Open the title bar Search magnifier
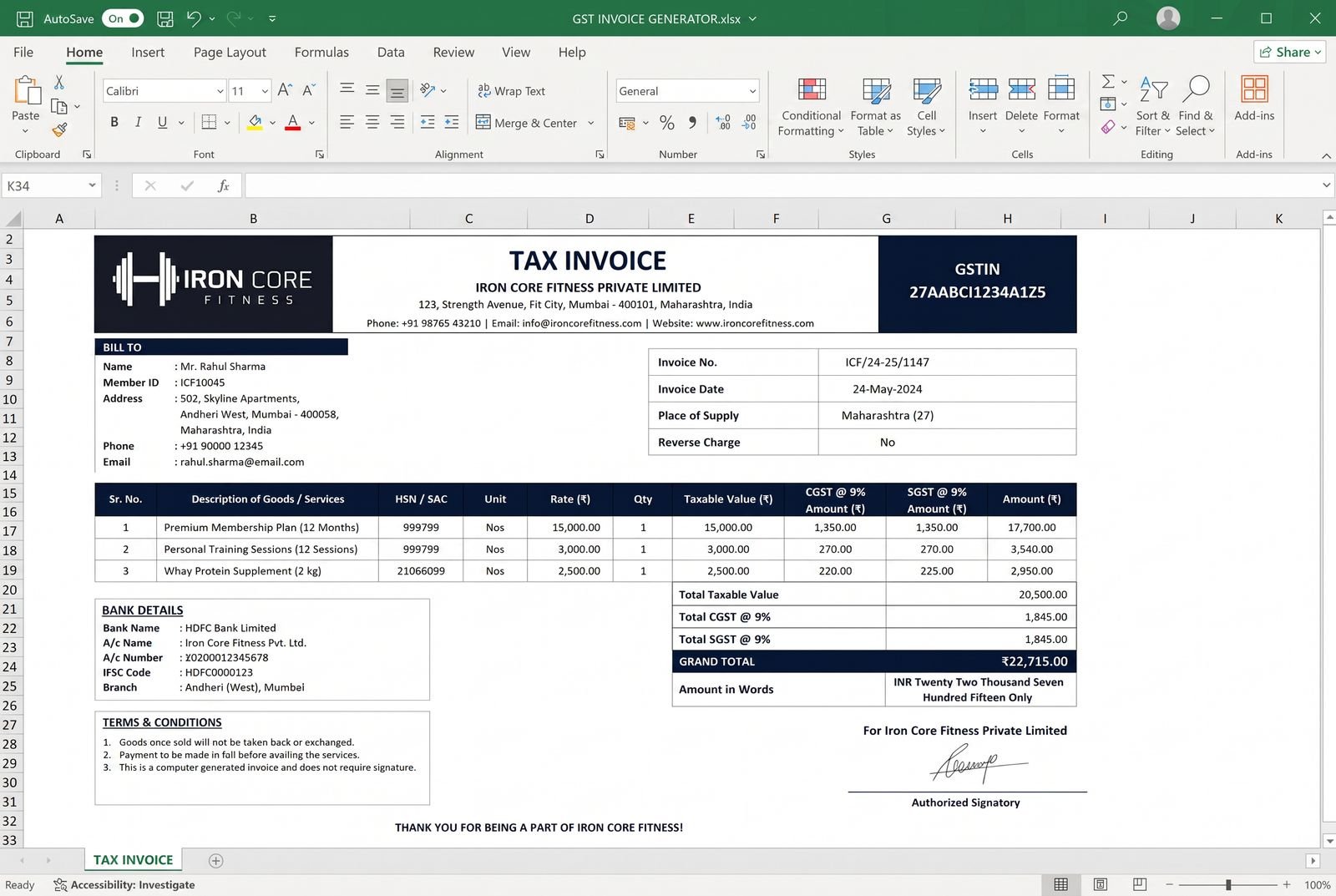1336x896 pixels. tap(1121, 18)
